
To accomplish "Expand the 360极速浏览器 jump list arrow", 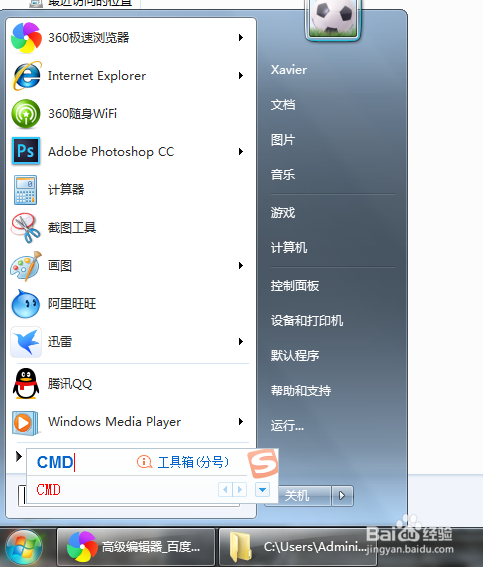I will pos(241,38).
